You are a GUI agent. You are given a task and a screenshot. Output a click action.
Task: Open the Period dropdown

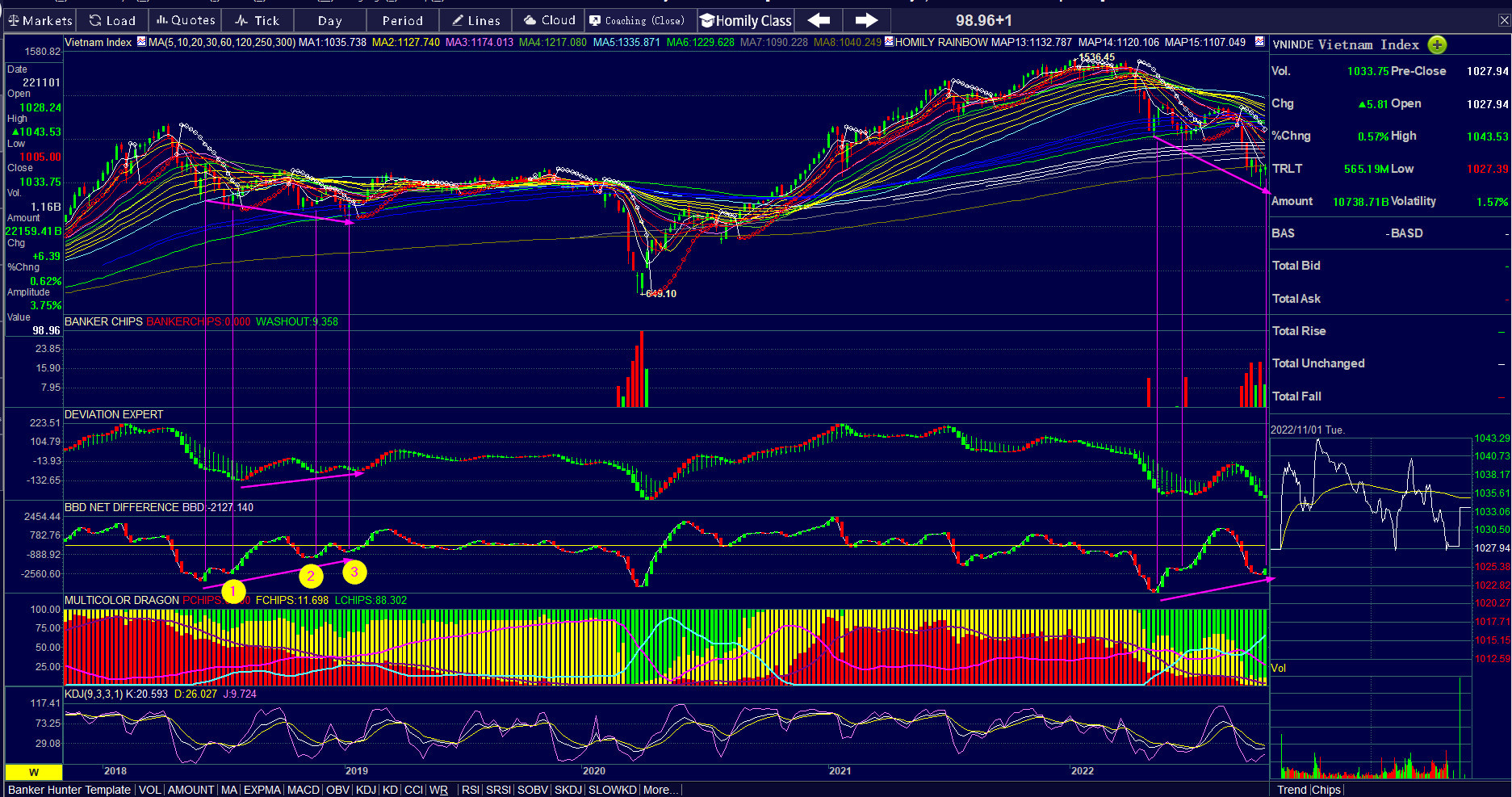tap(402, 20)
